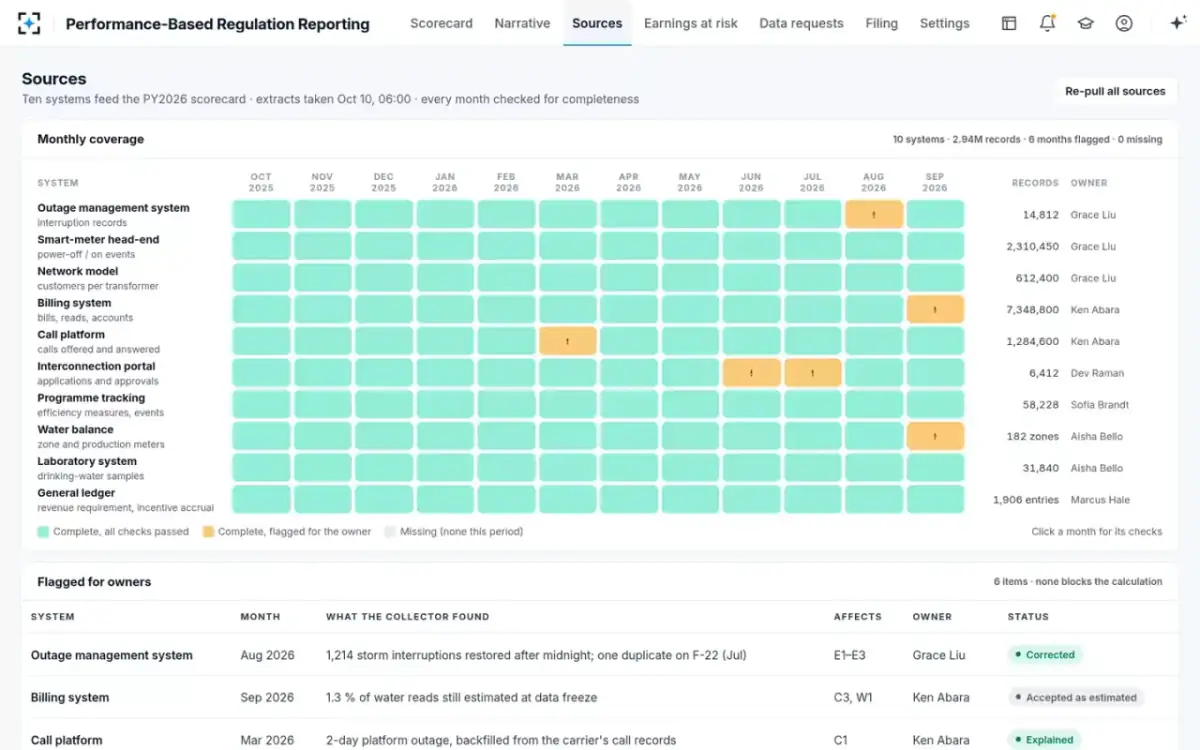Click the 182 zones value
This screenshot has height=750, width=1200.
point(1033,436)
